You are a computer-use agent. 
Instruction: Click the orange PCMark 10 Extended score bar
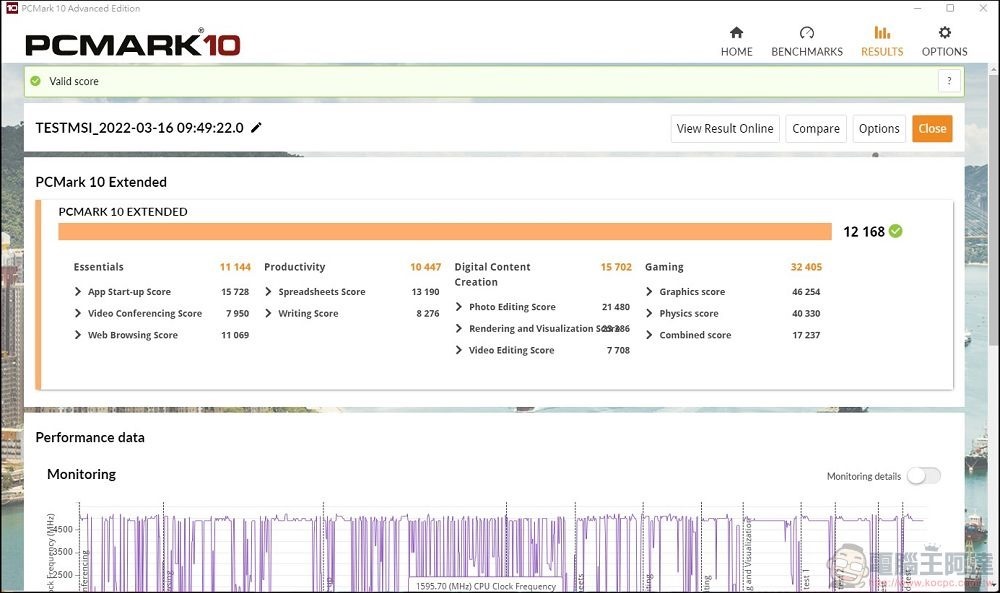coord(445,232)
